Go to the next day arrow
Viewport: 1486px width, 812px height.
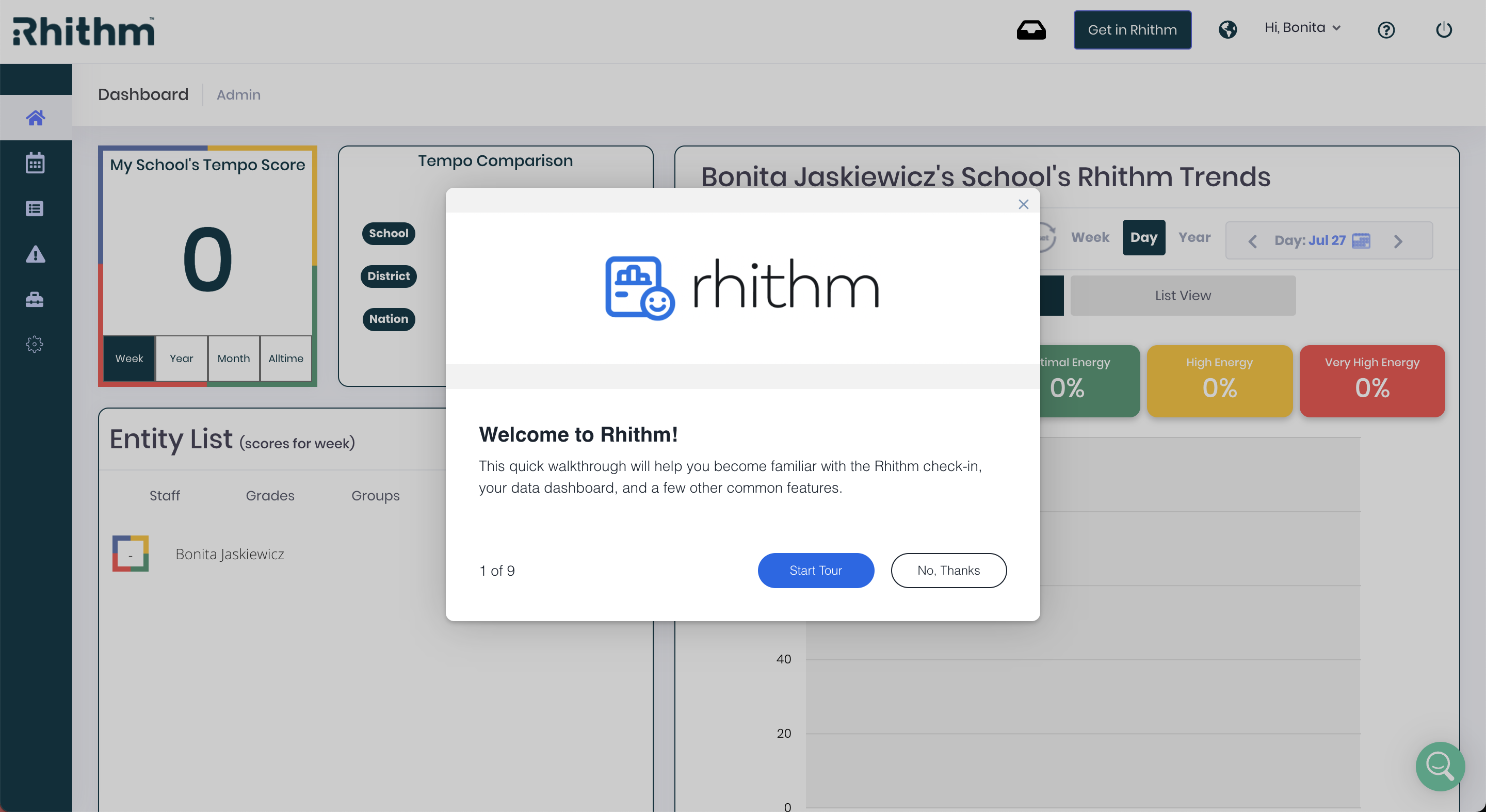(1397, 241)
